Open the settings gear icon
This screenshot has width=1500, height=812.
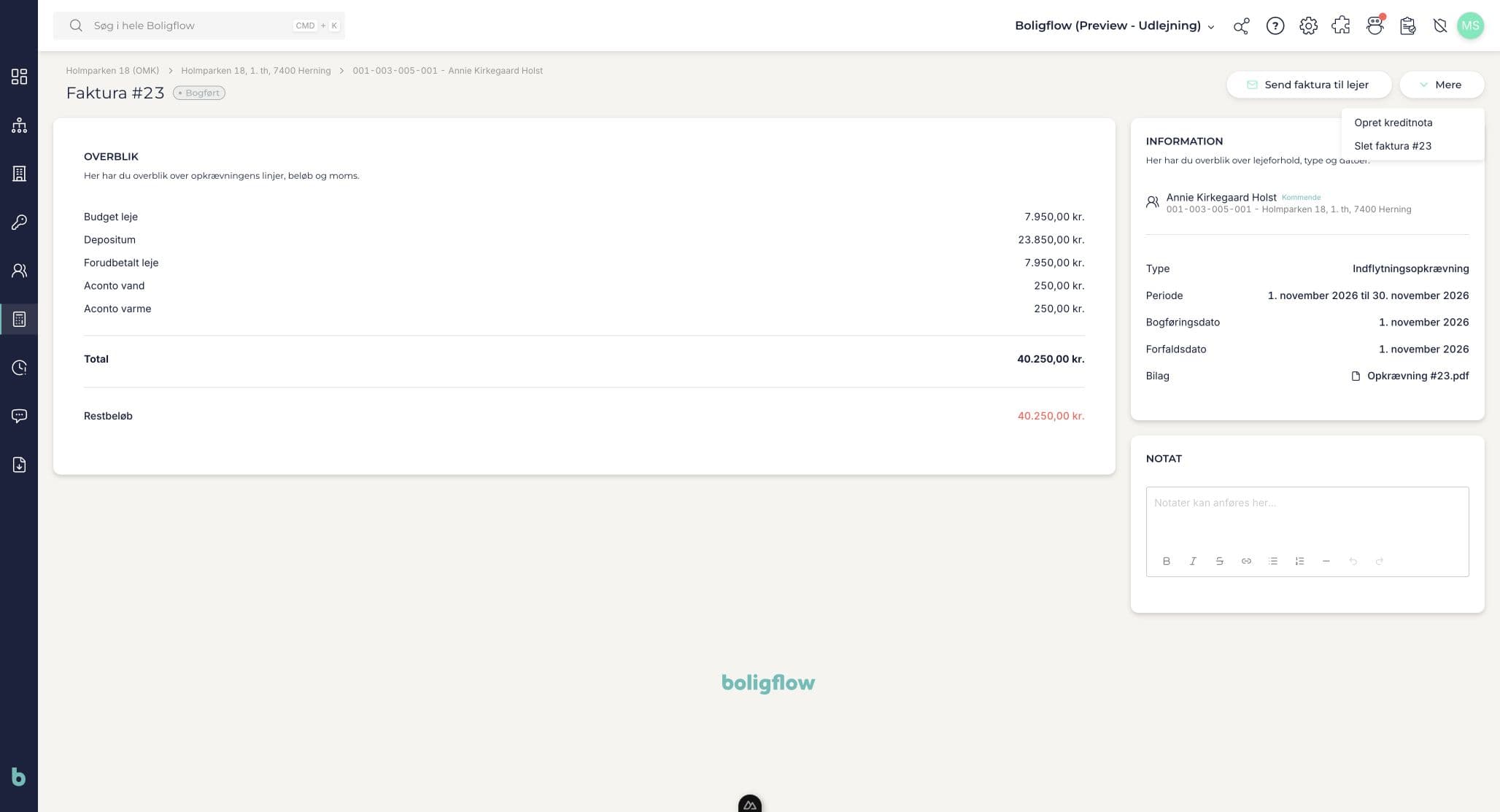(1308, 26)
